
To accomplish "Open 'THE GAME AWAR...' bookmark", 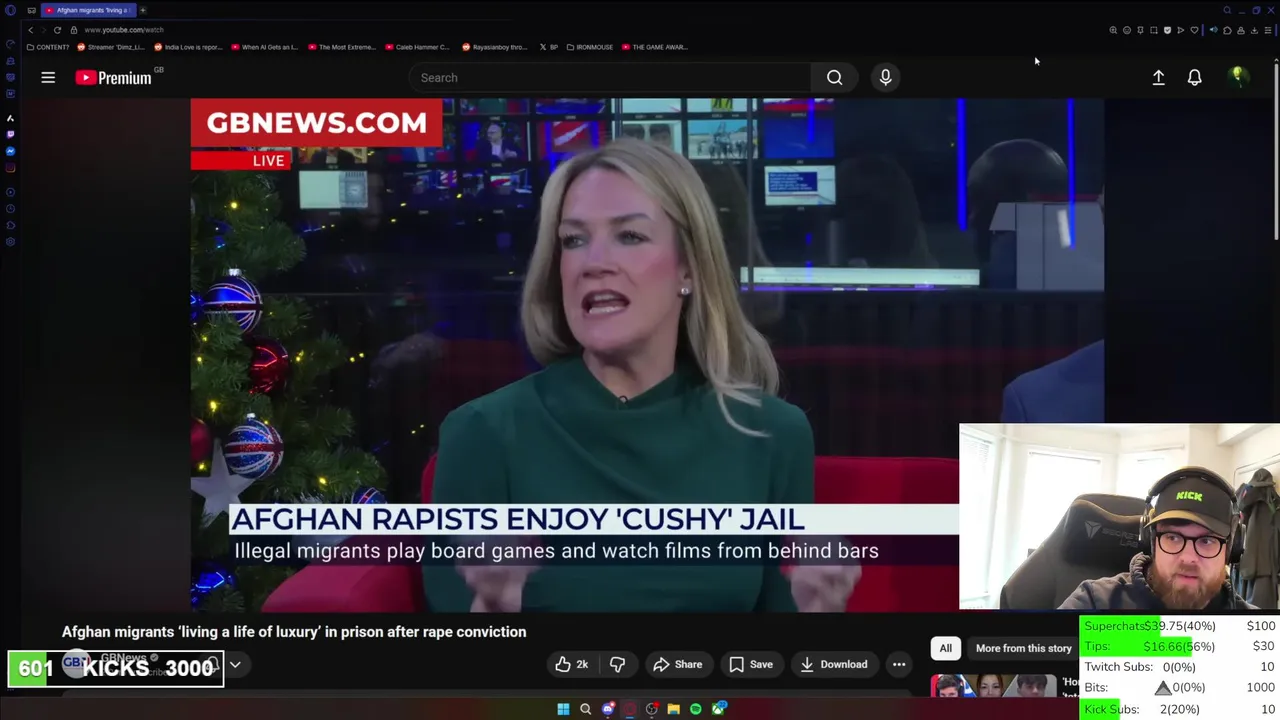I will click(654, 47).
